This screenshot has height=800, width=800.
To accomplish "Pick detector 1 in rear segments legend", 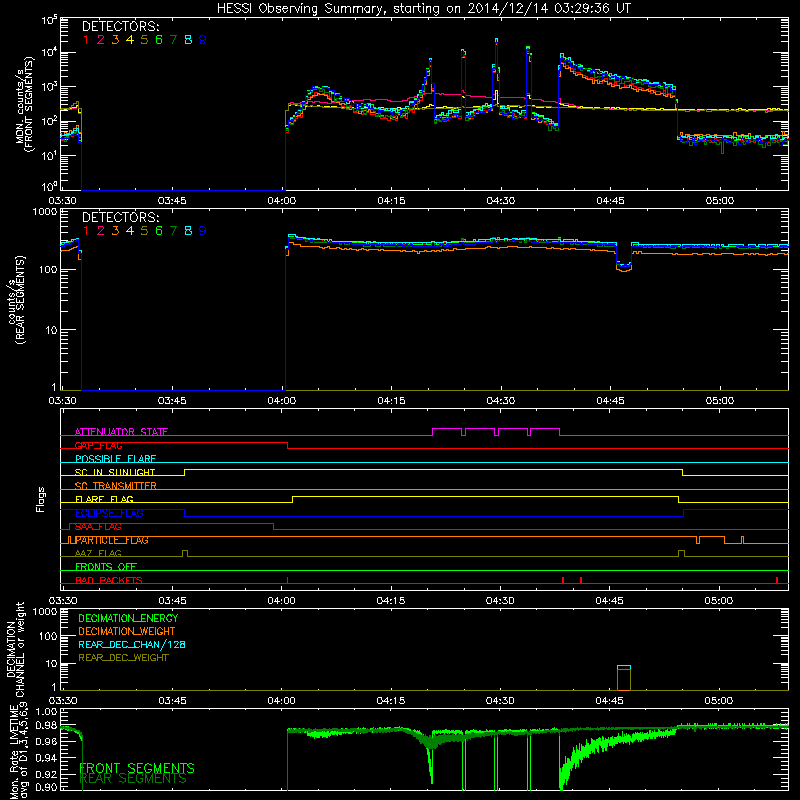I will point(86,231).
